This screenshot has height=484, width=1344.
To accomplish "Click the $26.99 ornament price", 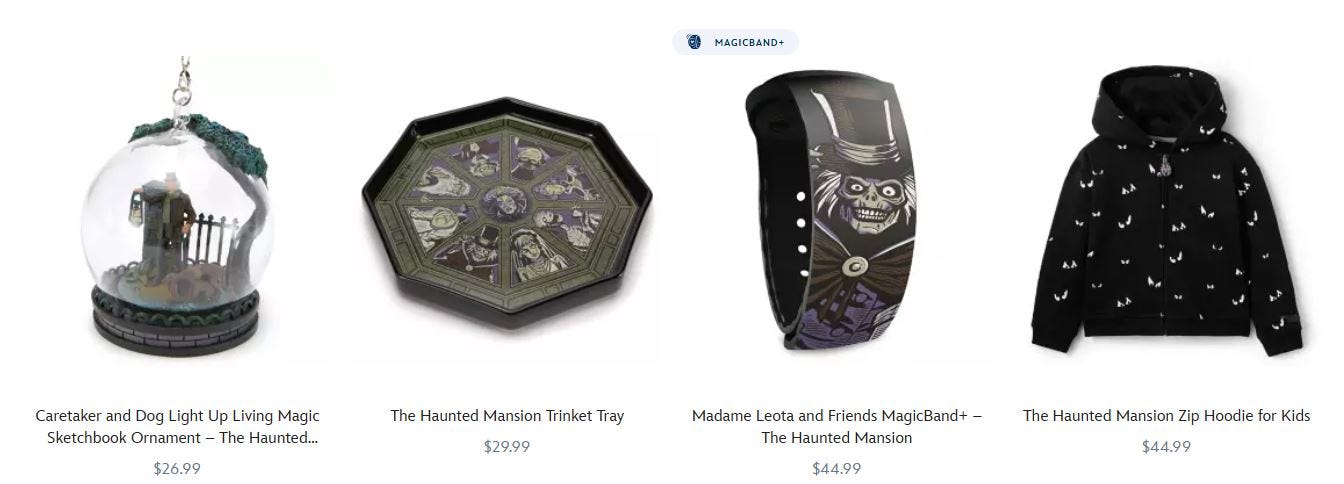I will pos(177,468).
